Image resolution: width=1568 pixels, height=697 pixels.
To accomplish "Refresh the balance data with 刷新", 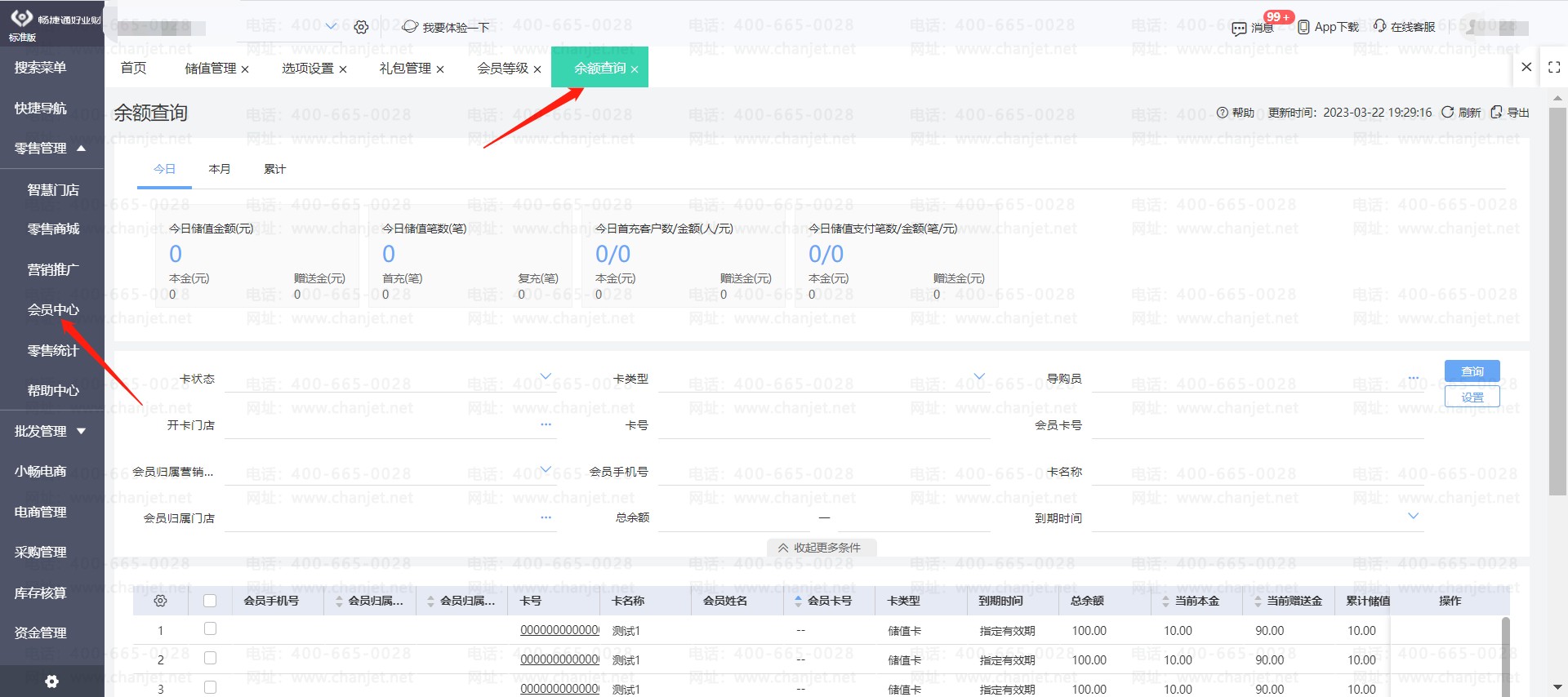I will pyautogui.click(x=1461, y=113).
